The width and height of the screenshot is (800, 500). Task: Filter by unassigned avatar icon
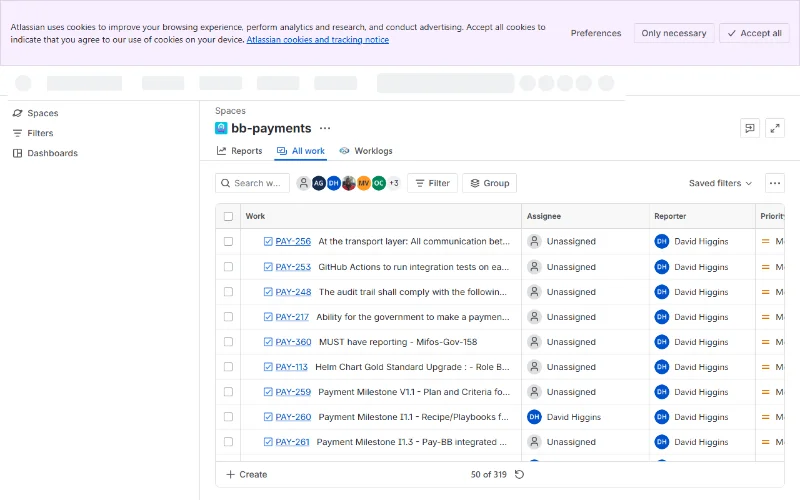(x=304, y=183)
